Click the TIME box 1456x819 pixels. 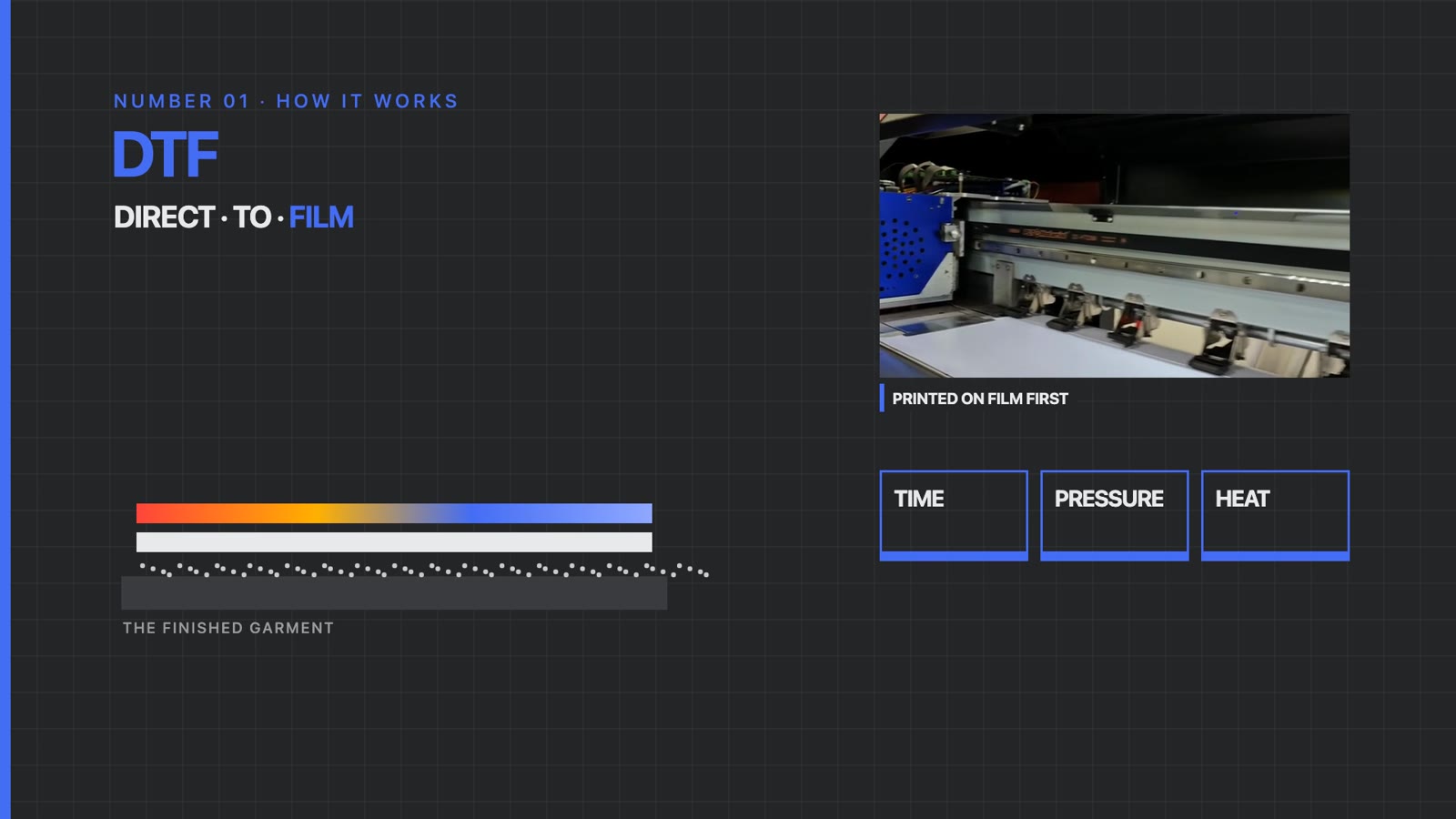(x=954, y=515)
